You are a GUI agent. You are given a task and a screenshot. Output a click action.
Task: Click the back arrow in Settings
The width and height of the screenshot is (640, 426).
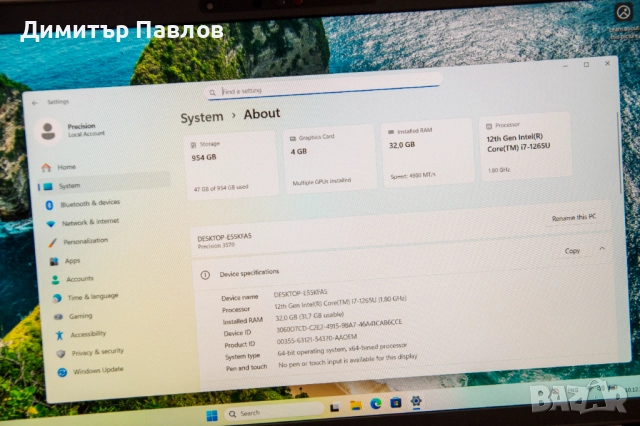point(35,103)
